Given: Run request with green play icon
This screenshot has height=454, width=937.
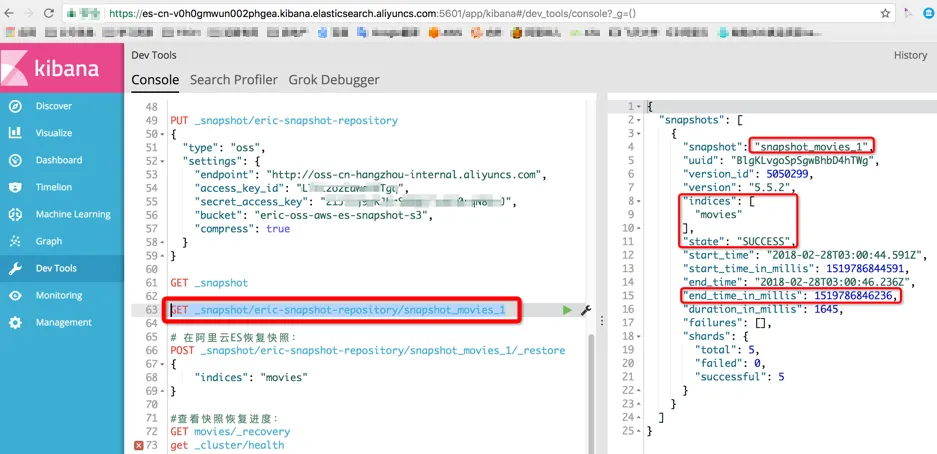Looking at the screenshot, I should (567, 310).
